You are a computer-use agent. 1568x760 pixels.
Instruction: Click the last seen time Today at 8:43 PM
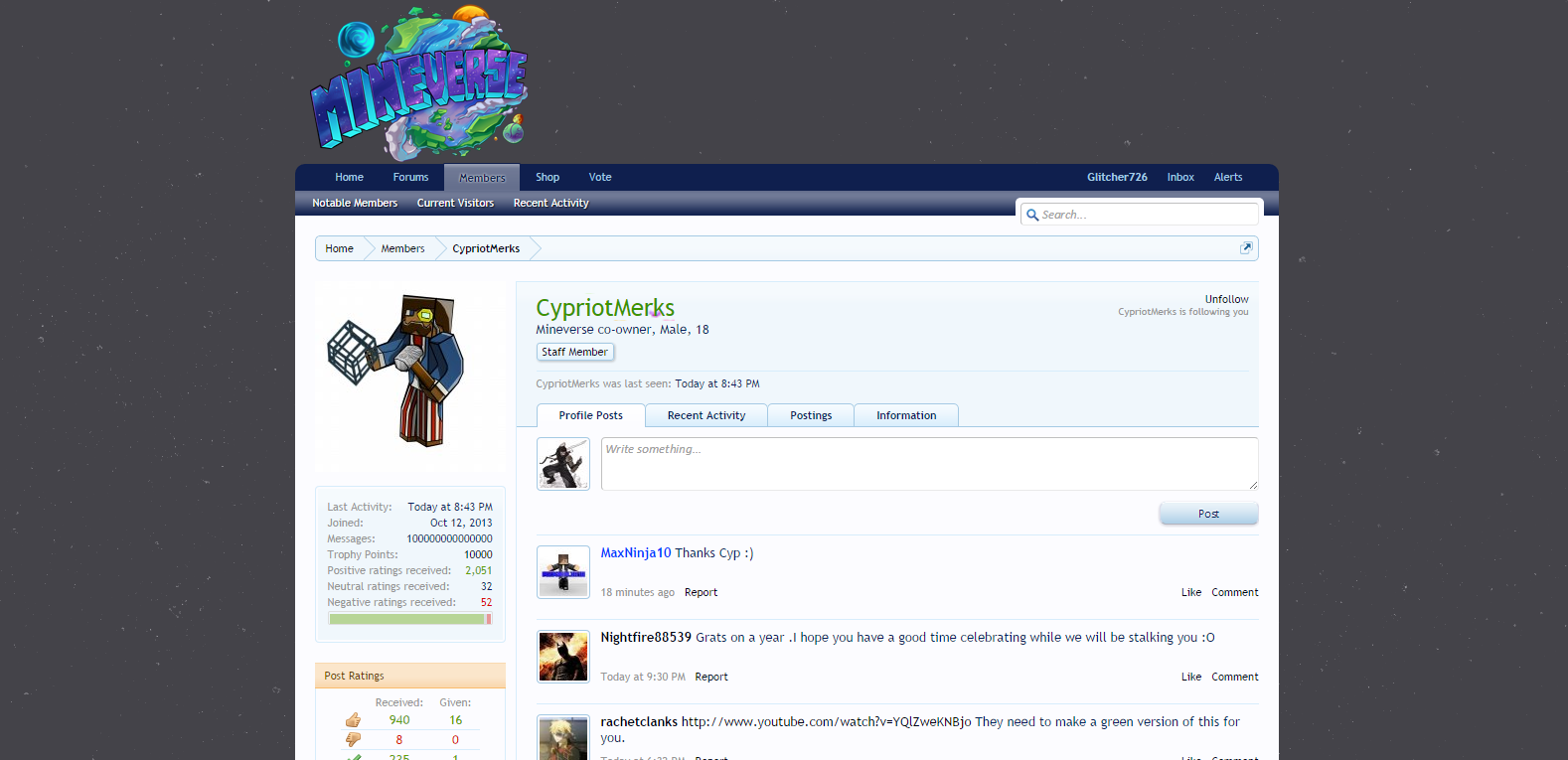(x=717, y=383)
